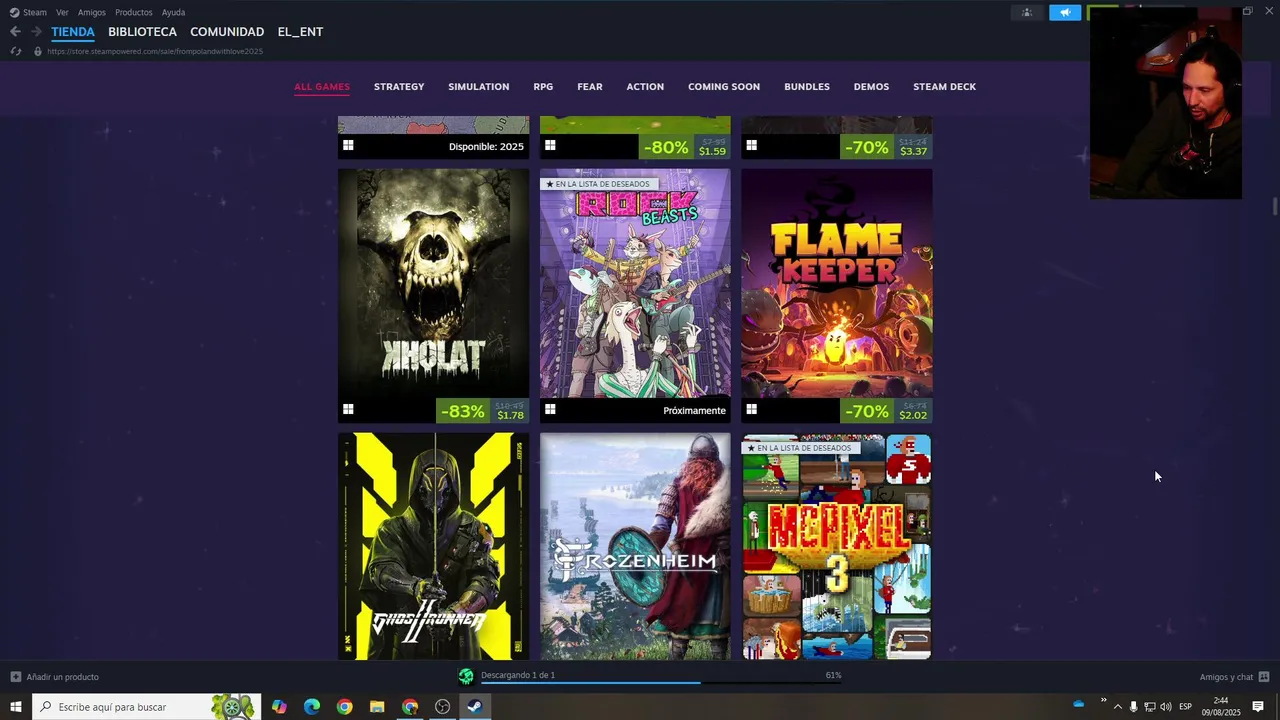
Task: Click the Disponible: 2025 release label
Action: (x=486, y=147)
